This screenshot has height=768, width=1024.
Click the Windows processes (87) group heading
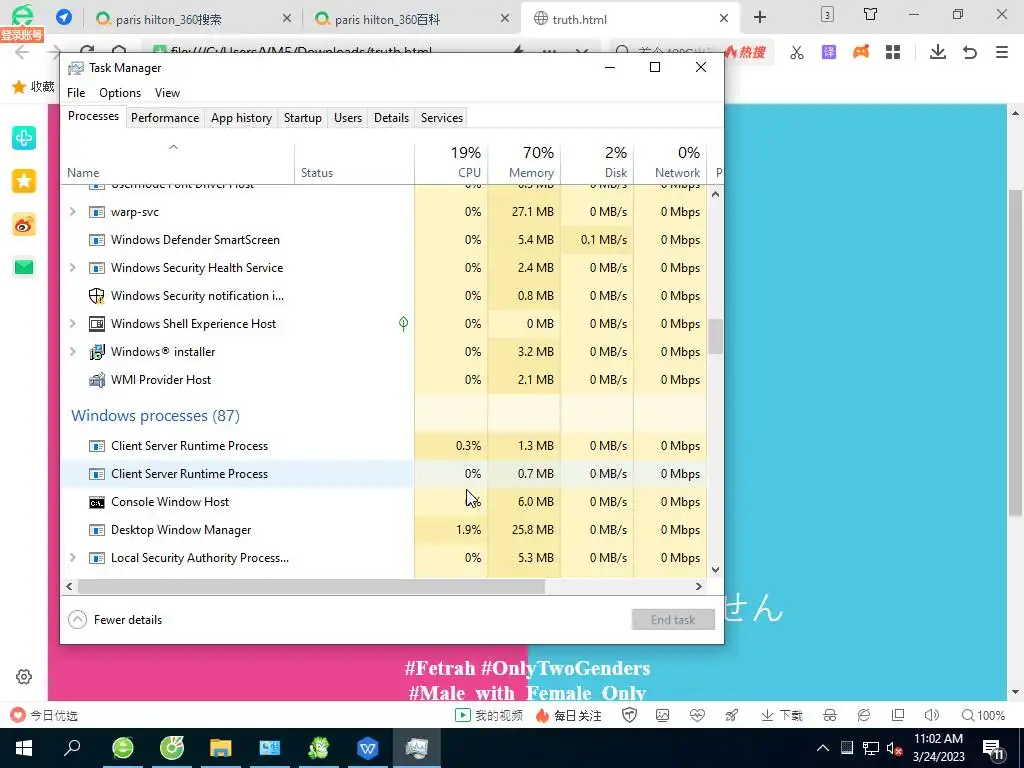click(x=155, y=416)
